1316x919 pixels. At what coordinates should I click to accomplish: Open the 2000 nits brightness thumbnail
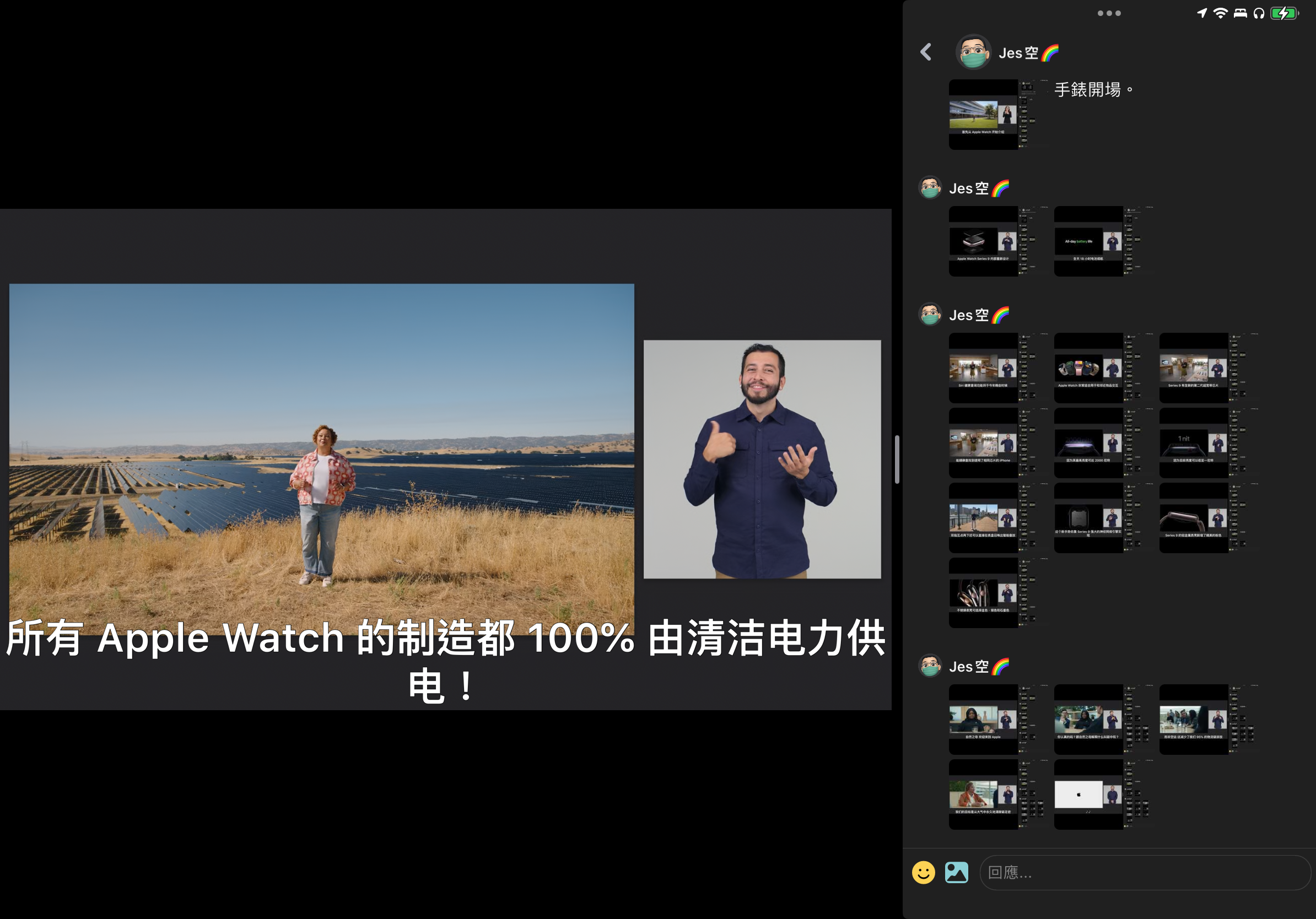(x=1104, y=443)
